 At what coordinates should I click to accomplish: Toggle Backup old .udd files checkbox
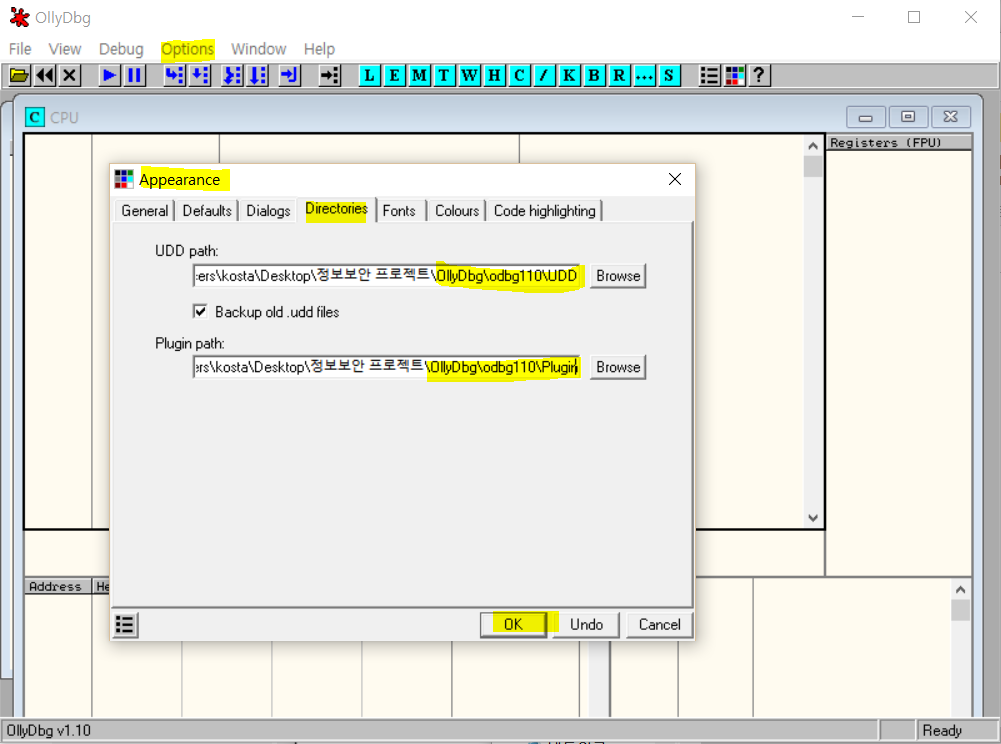(x=200, y=311)
